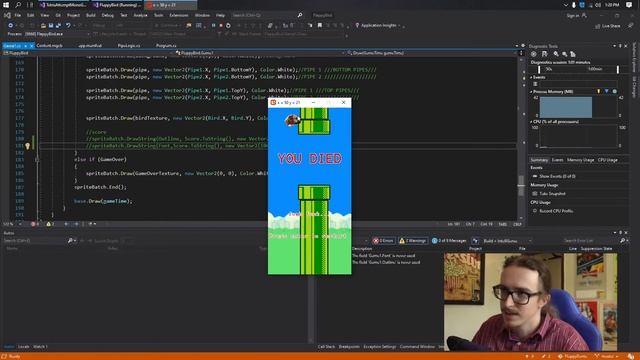Screen dimensions: 640x360
Task: Pause debugging with Break All icon
Action: [213, 25]
